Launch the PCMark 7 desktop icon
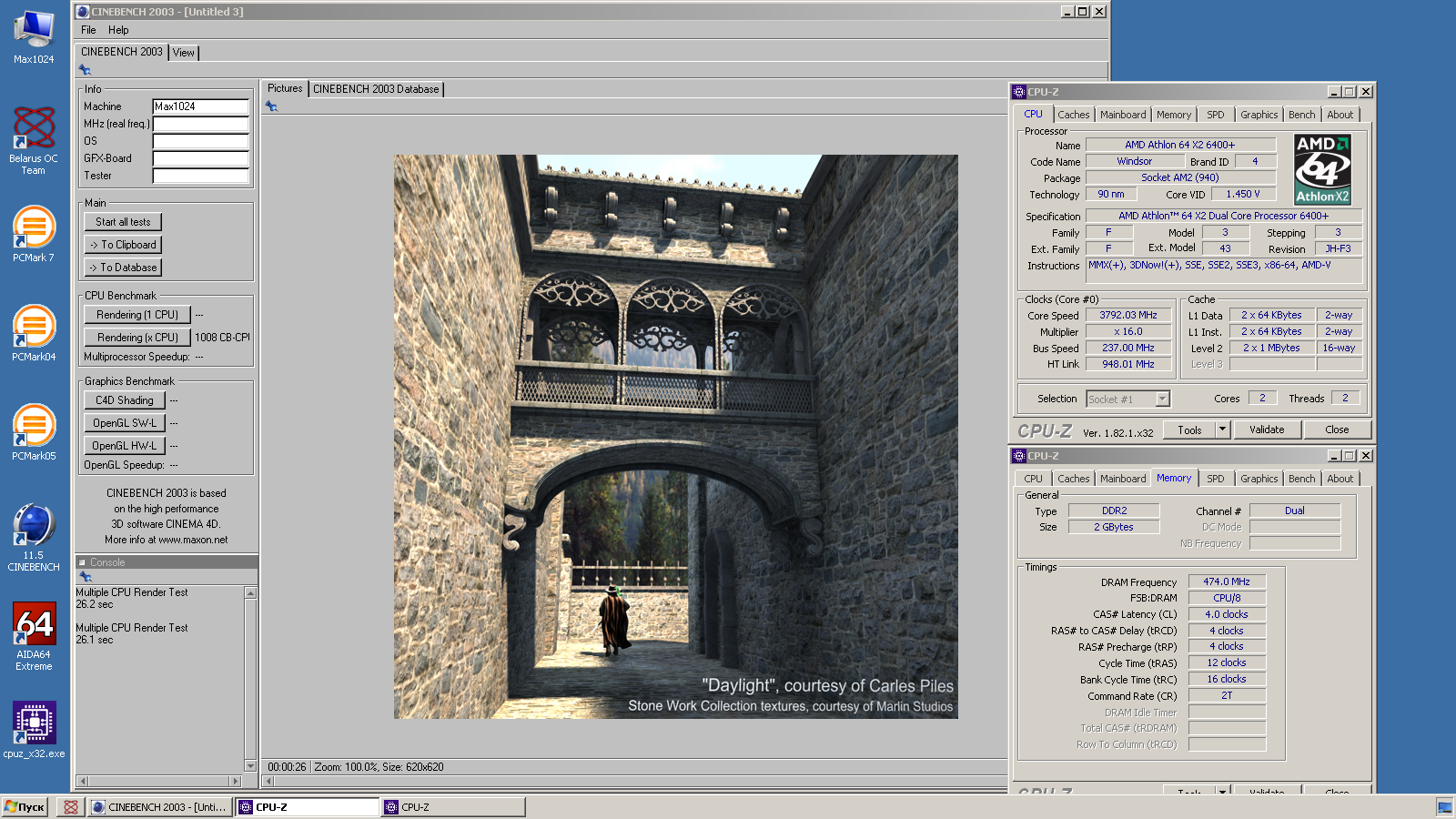This screenshot has height=819, width=1456. point(34,235)
